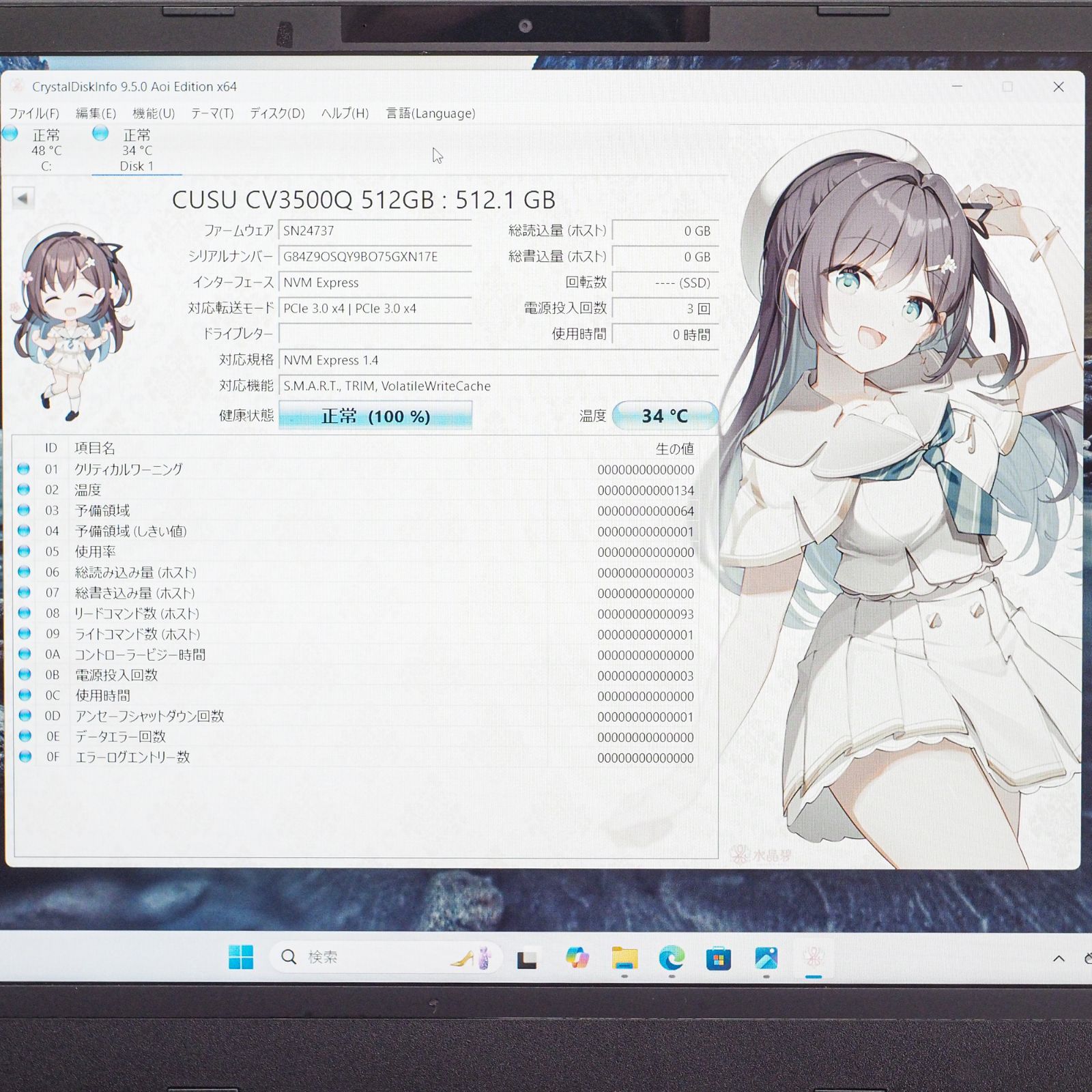Open the ファイル(F) menu

tap(33, 113)
